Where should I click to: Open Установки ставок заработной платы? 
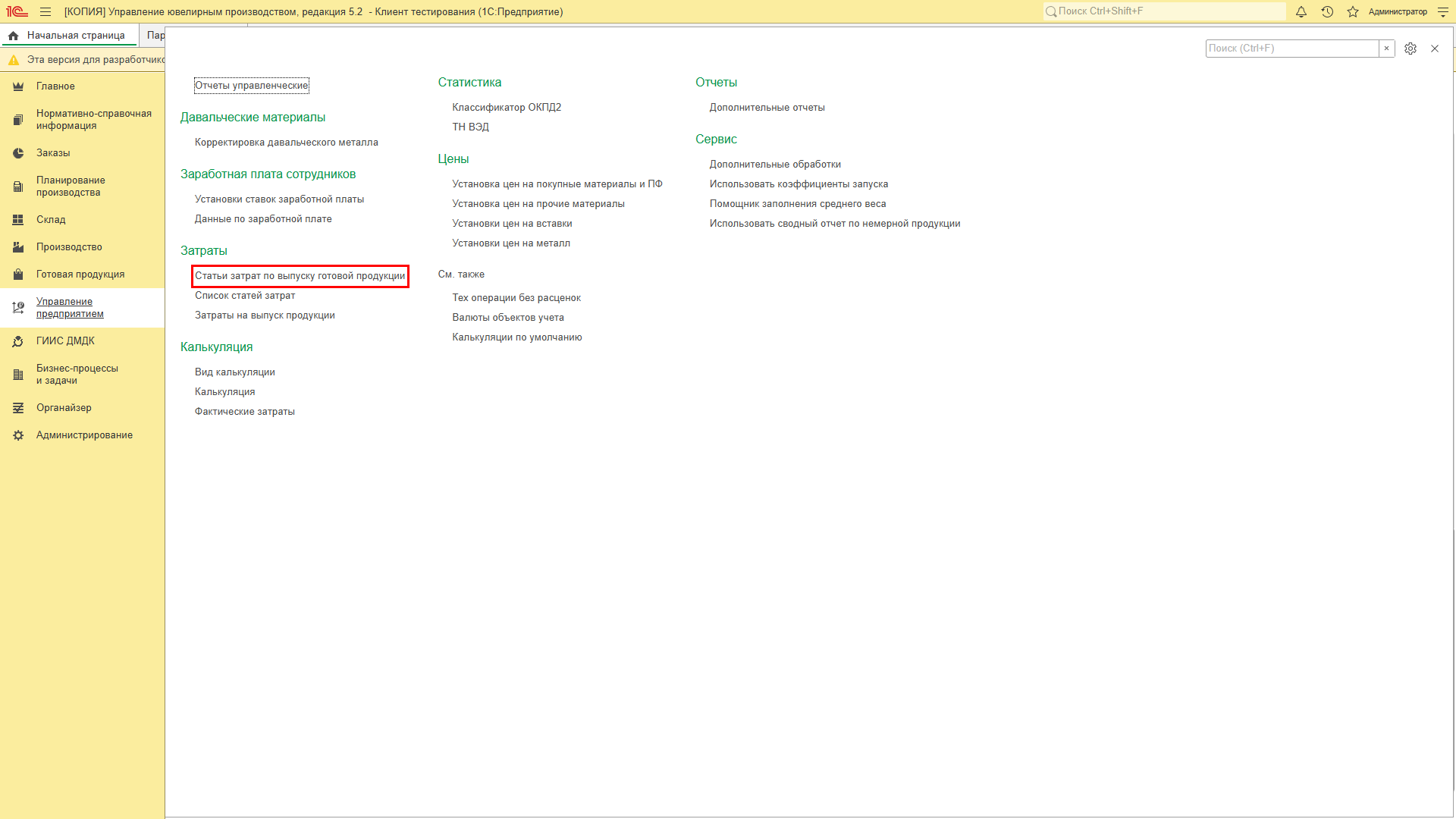coord(279,199)
